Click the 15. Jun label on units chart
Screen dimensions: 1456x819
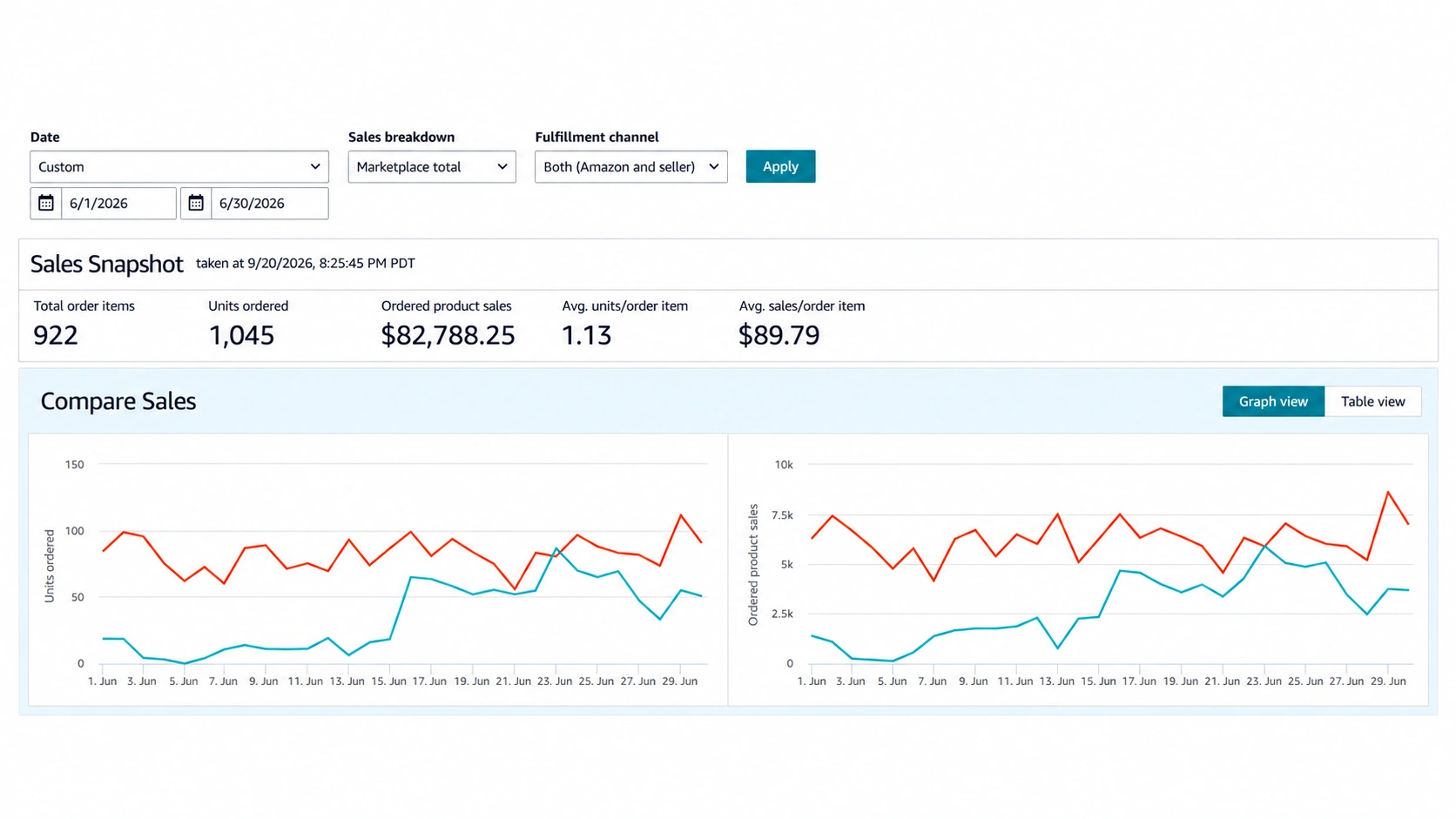389,681
